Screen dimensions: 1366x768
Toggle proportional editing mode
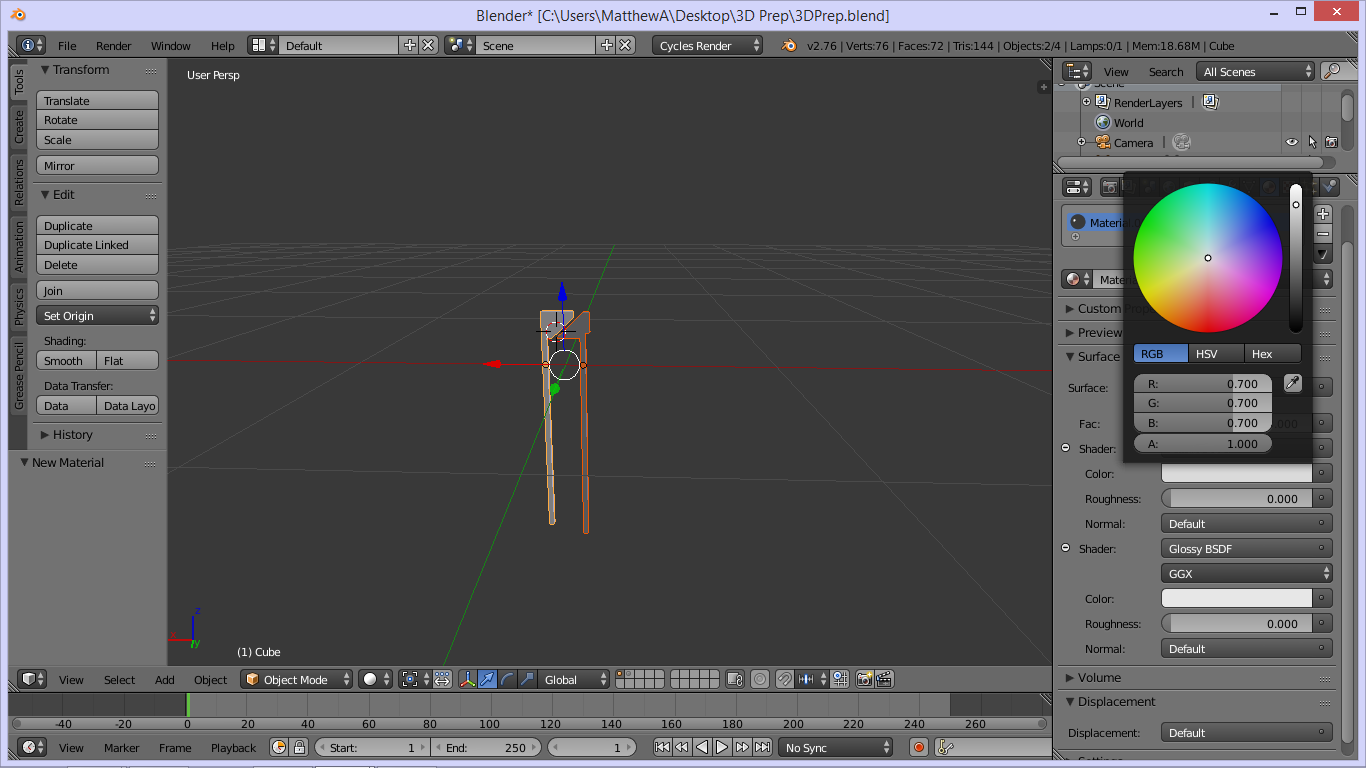(760, 679)
